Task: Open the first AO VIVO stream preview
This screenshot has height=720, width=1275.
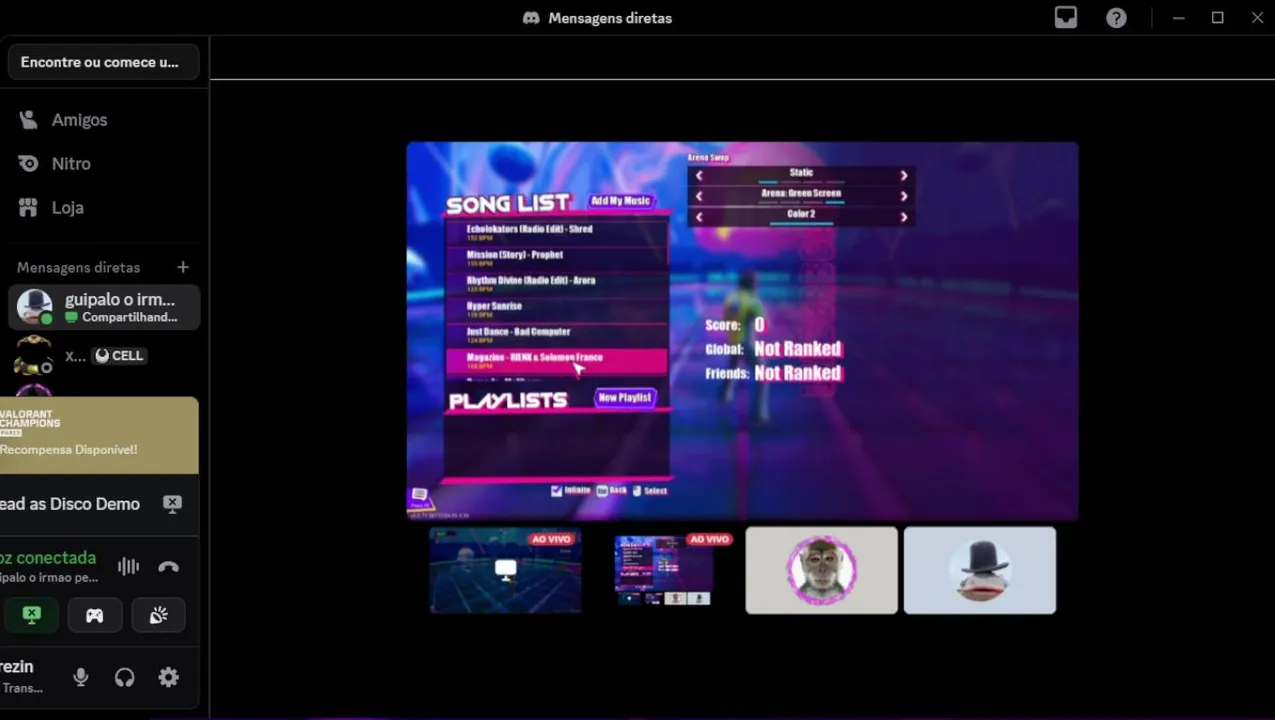Action: 506,570
